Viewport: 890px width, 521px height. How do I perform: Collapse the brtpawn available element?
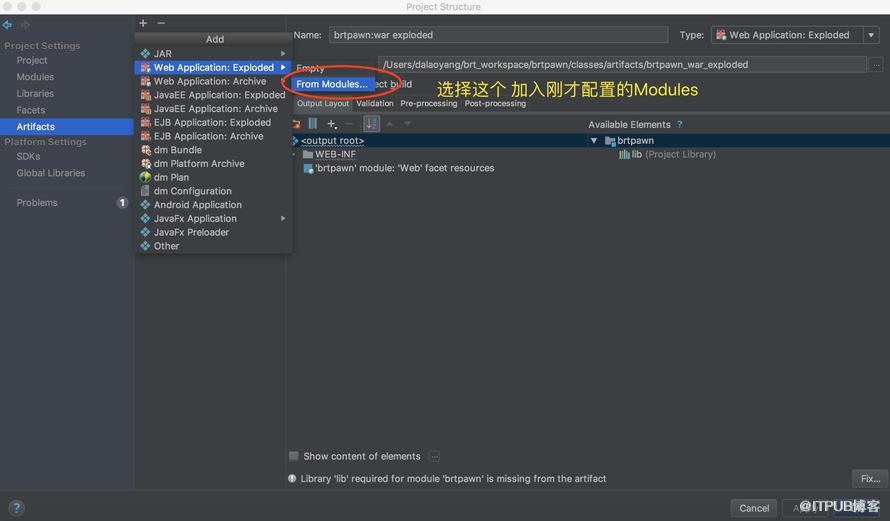594,141
